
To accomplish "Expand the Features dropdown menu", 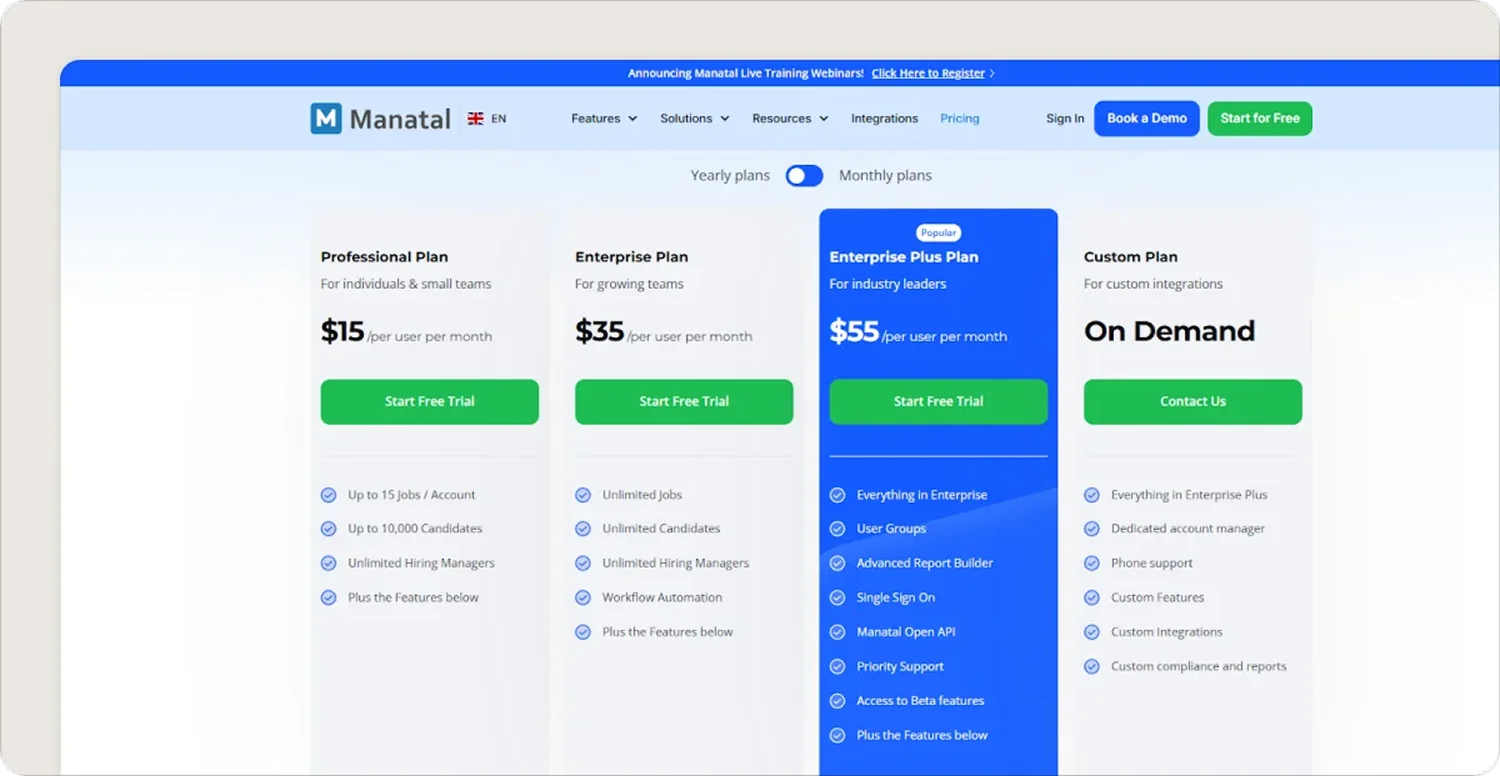I will pyautogui.click(x=604, y=118).
